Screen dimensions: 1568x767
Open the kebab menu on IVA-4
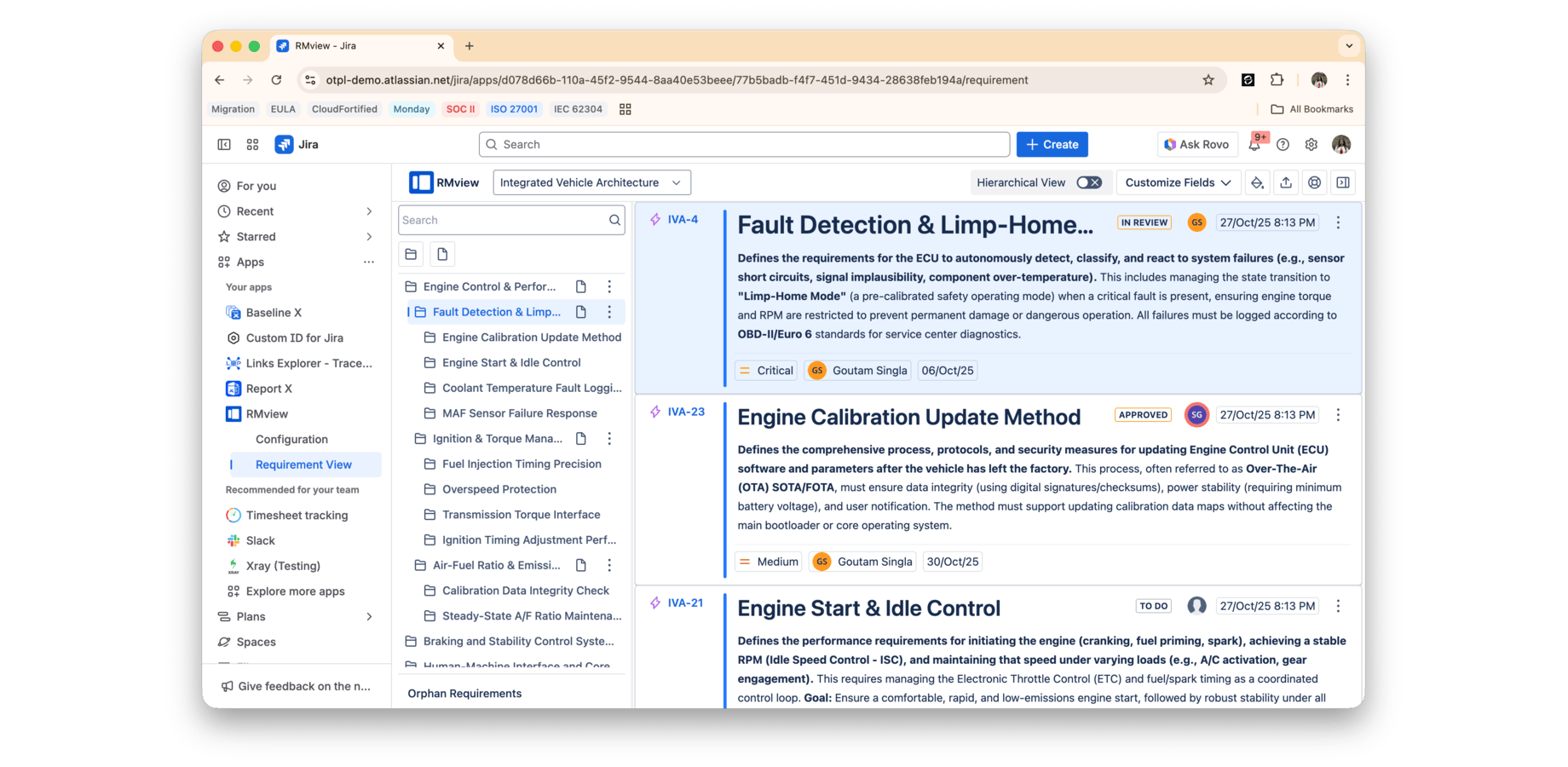click(1338, 222)
